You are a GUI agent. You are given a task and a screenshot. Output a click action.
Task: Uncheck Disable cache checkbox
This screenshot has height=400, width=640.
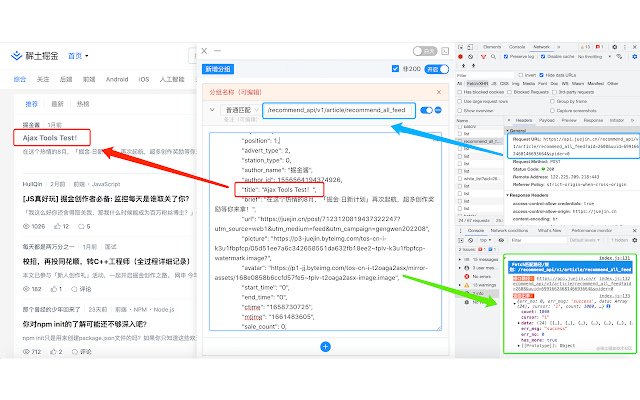(543, 57)
